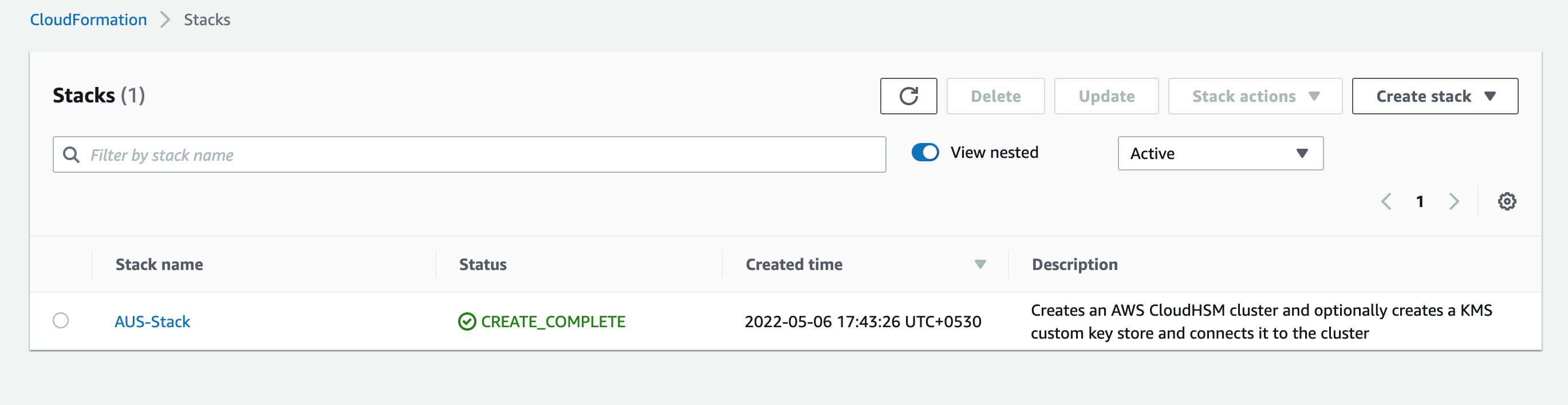Expand the Stack actions menu
The width and height of the screenshot is (1568, 405).
[1254, 96]
